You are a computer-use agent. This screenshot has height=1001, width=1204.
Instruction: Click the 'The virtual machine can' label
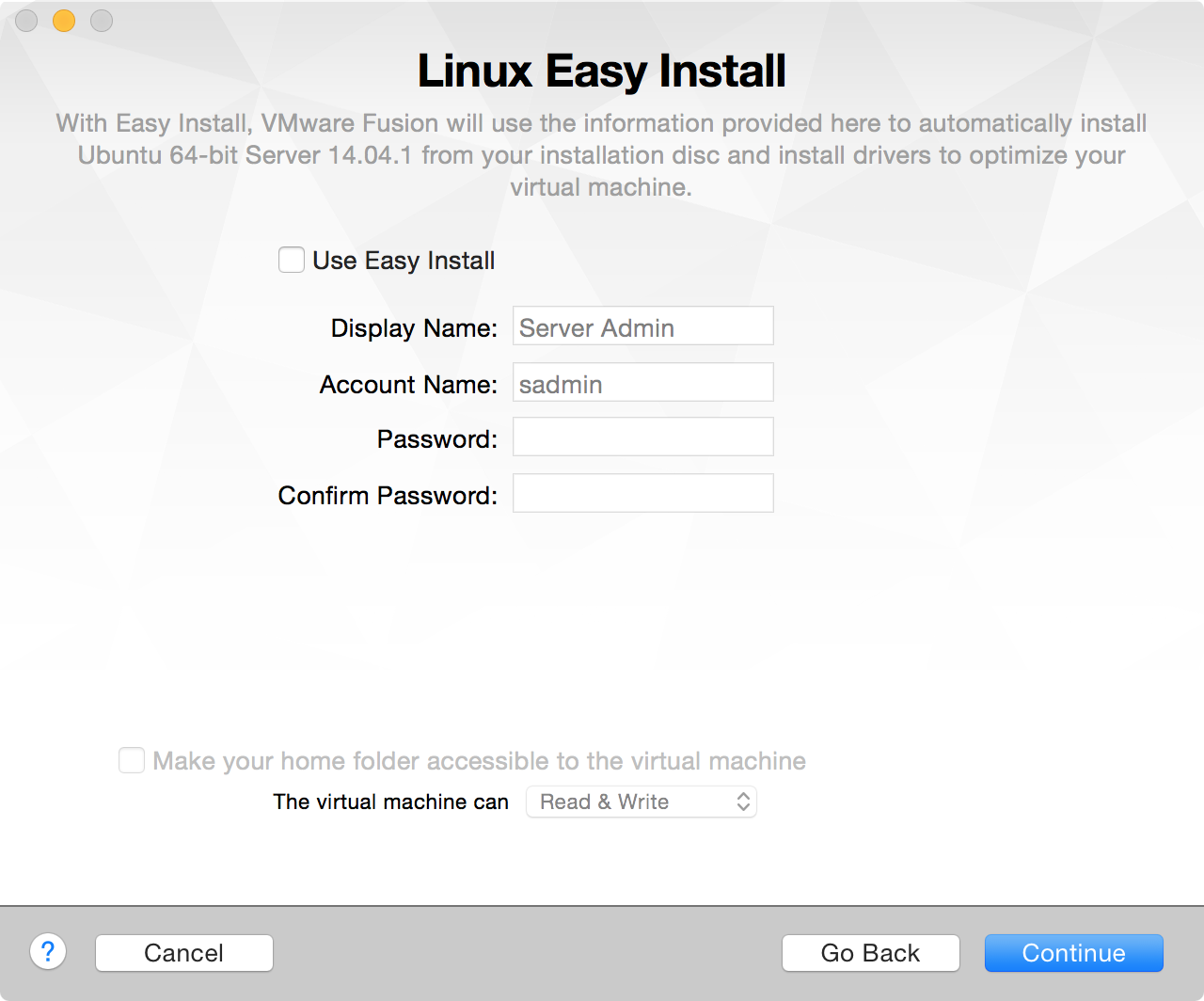coord(391,802)
